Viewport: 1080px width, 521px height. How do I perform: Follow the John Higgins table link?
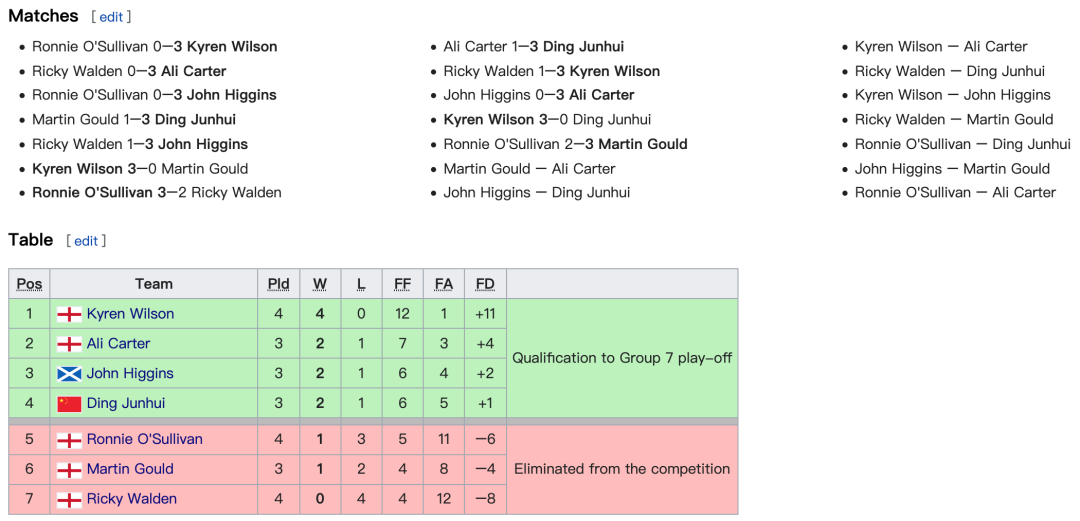click(x=130, y=374)
